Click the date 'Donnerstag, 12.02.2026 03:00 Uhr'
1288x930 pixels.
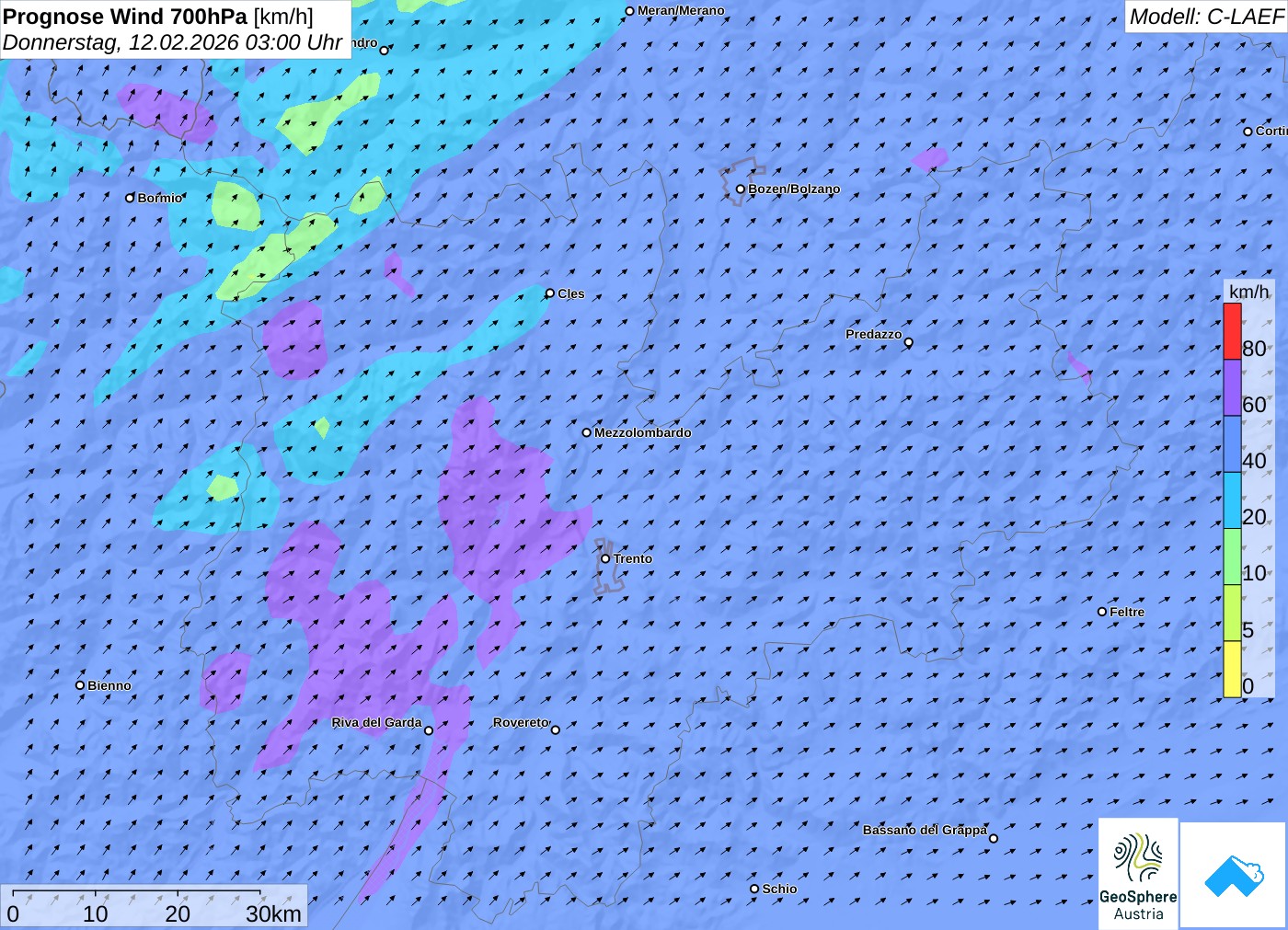[172, 42]
